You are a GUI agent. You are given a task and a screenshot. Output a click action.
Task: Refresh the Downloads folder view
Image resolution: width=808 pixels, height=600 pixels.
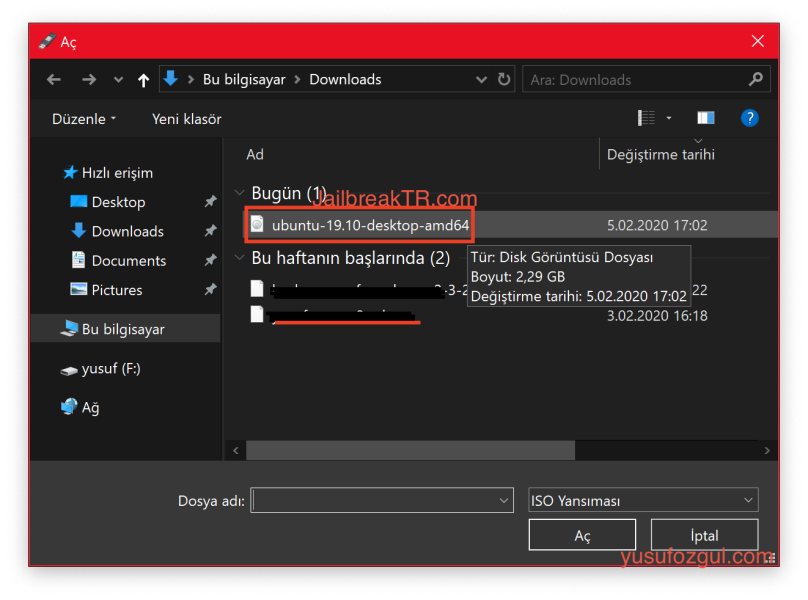pos(504,80)
